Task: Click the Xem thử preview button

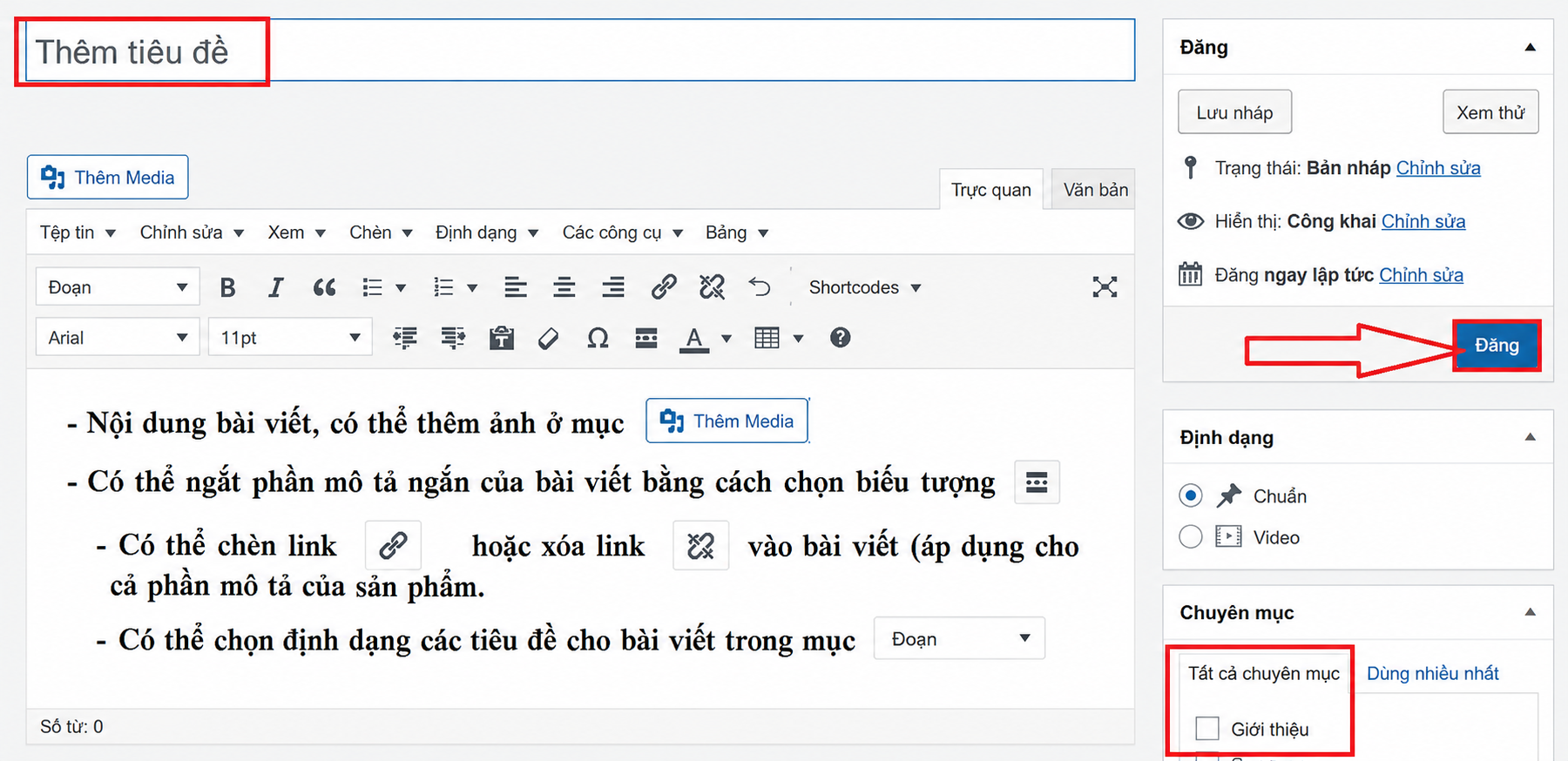Action: [x=1490, y=112]
